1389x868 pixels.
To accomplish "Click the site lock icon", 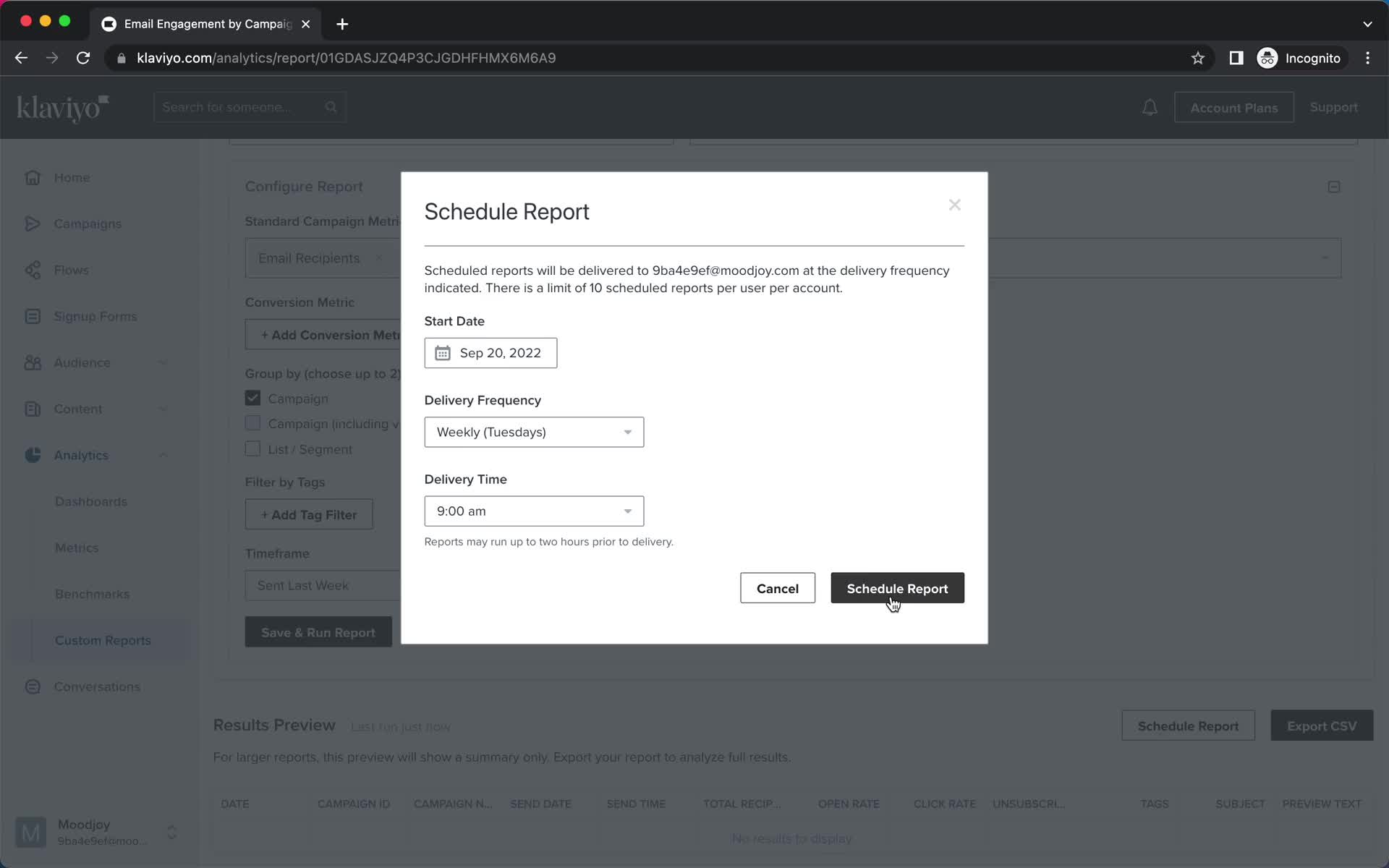I will [122, 58].
